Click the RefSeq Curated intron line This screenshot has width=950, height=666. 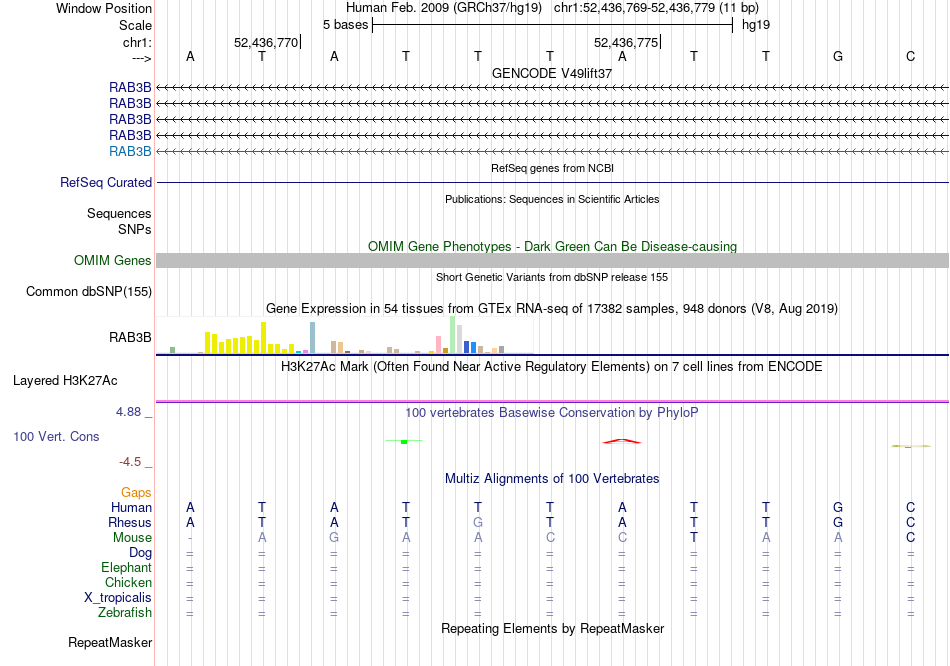pos(552,182)
